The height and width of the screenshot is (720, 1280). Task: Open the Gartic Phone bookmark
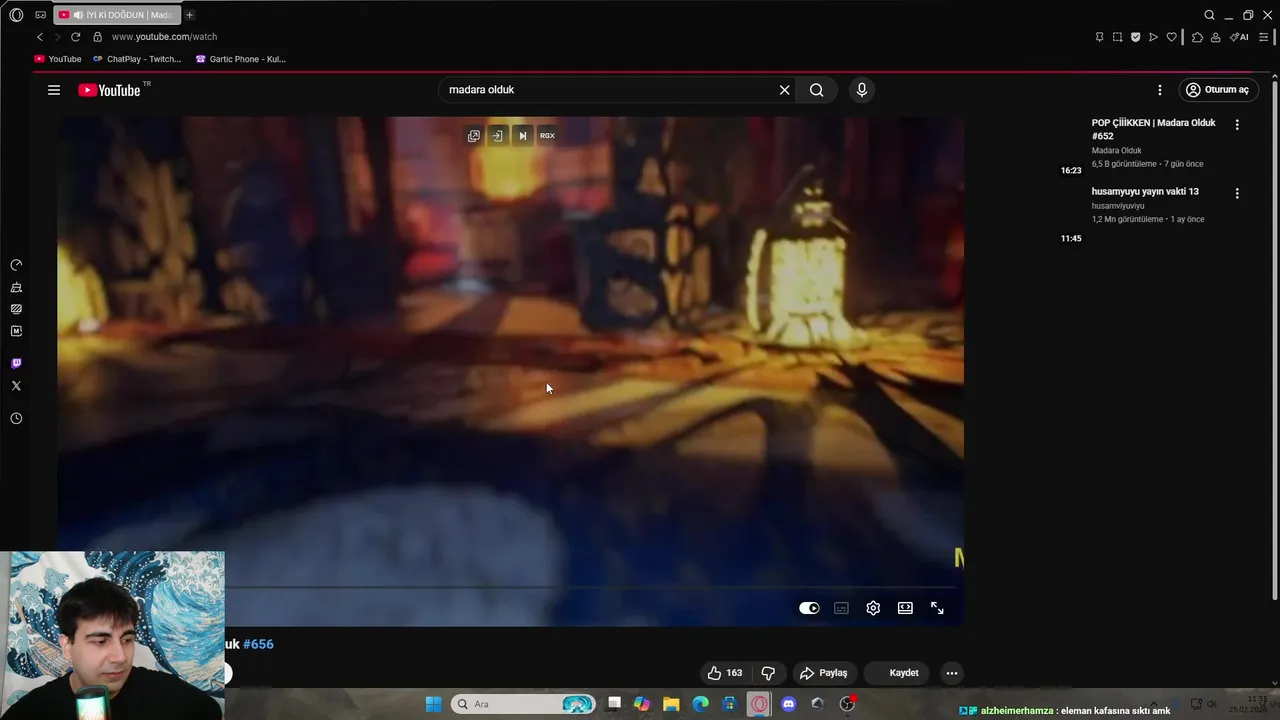pyautogui.click(x=241, y=59)
